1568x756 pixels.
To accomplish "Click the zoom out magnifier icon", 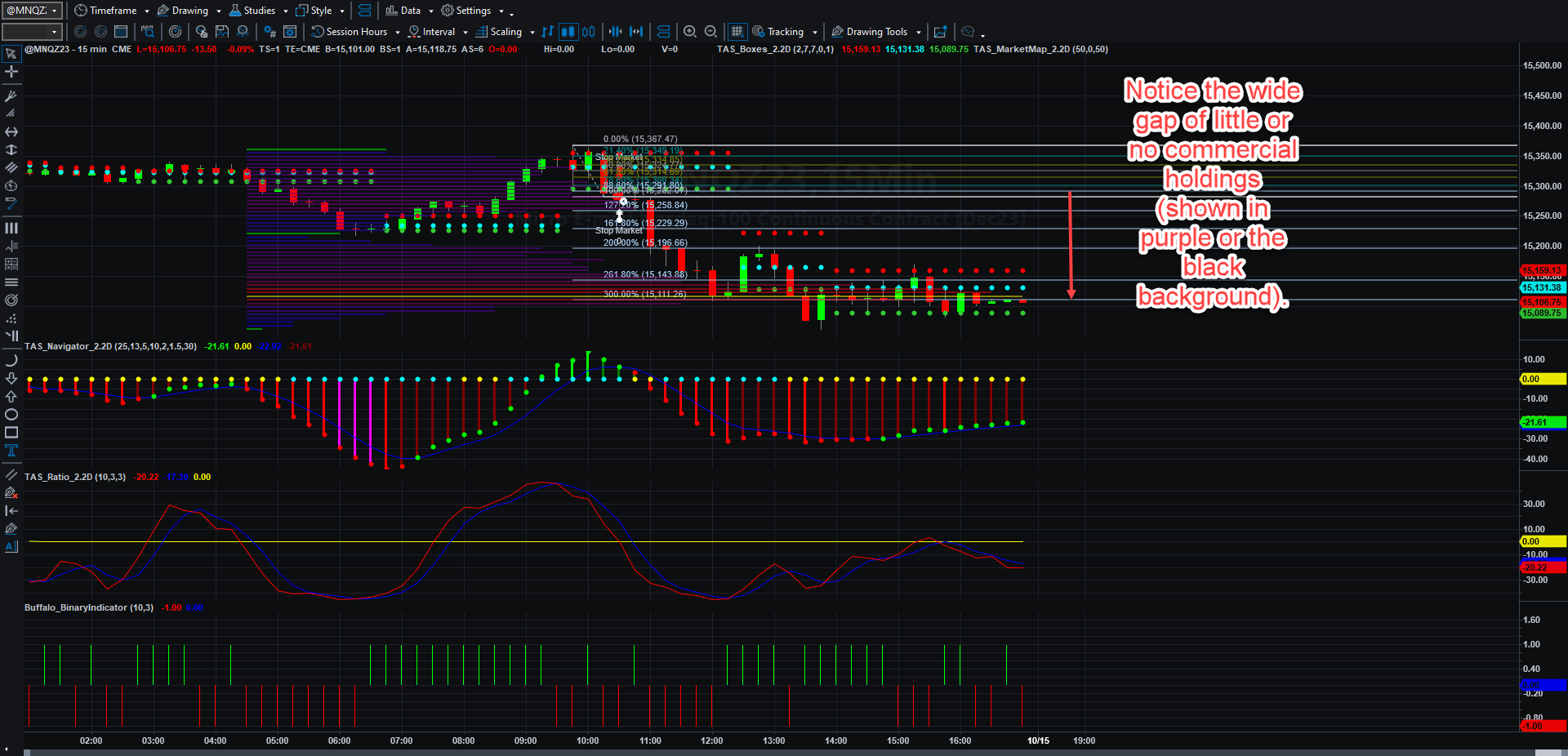I will (x=710, y=32).
